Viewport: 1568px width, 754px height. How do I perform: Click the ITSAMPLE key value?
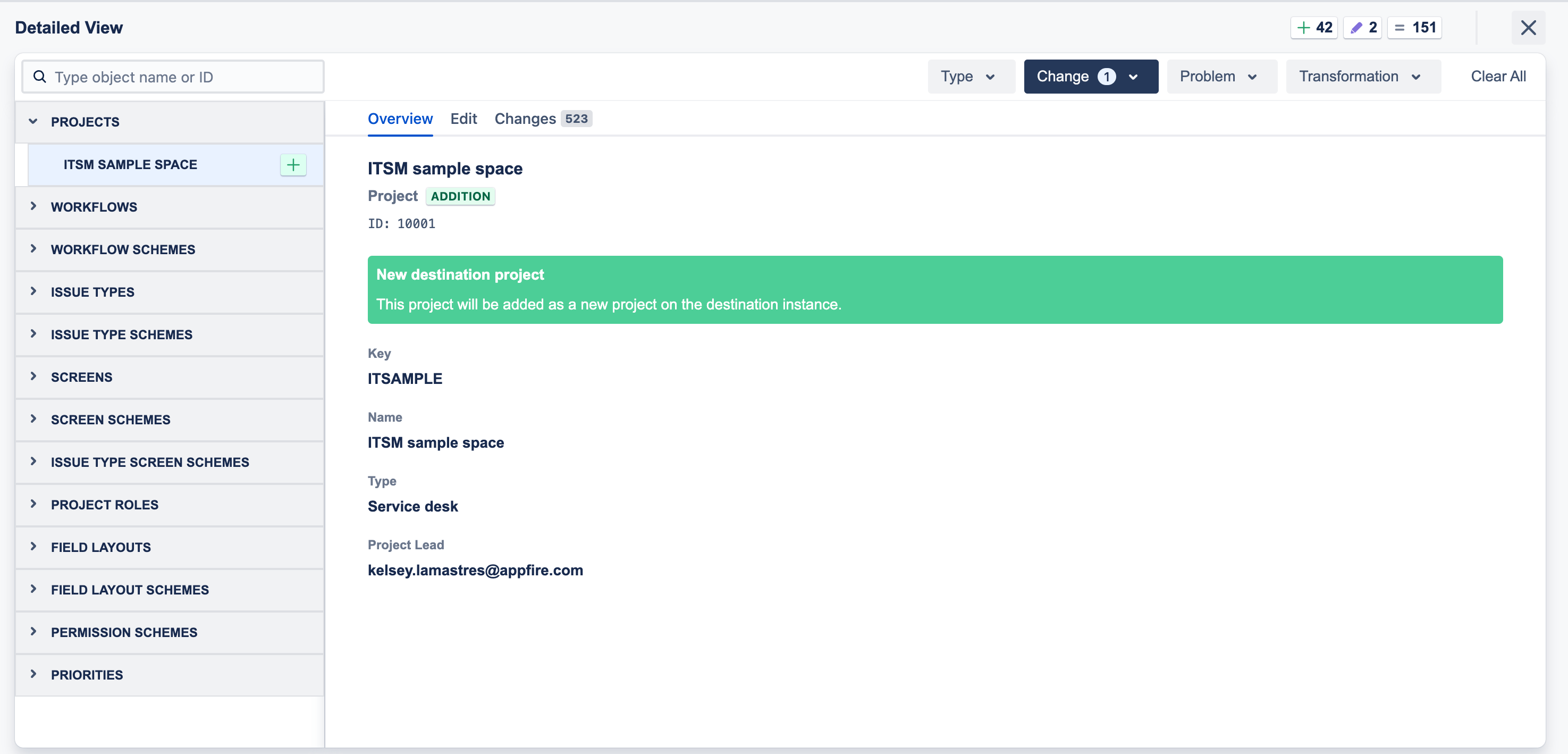click(405, 379)
